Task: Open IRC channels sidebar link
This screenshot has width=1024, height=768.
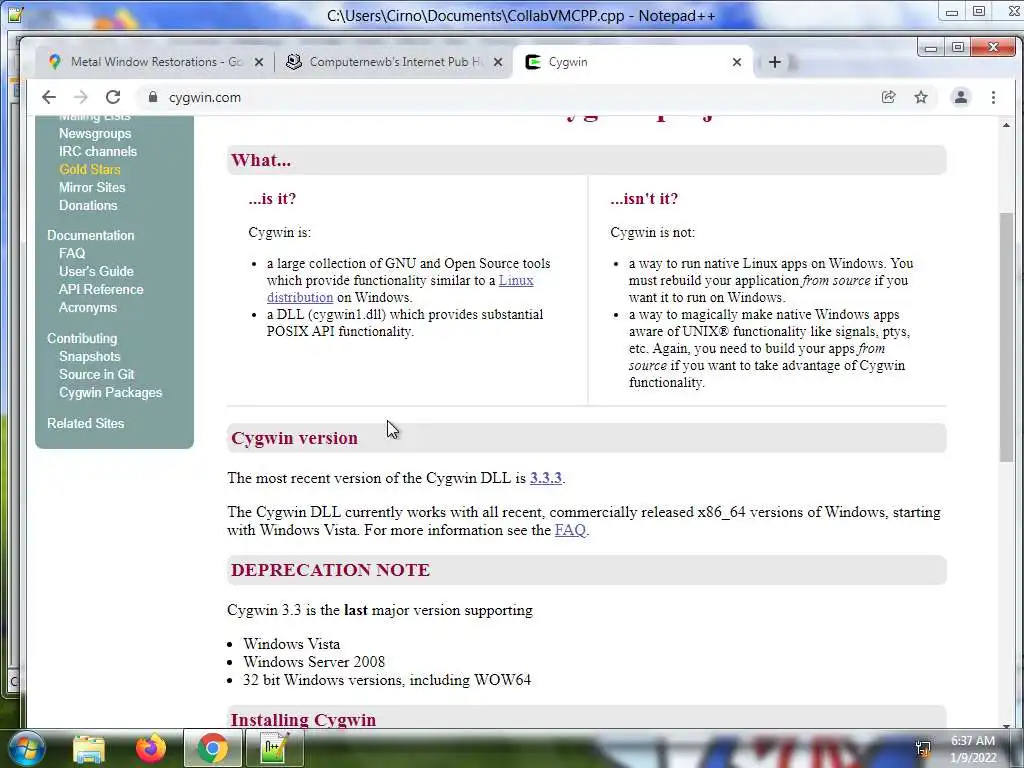Action: click(98, 152)
